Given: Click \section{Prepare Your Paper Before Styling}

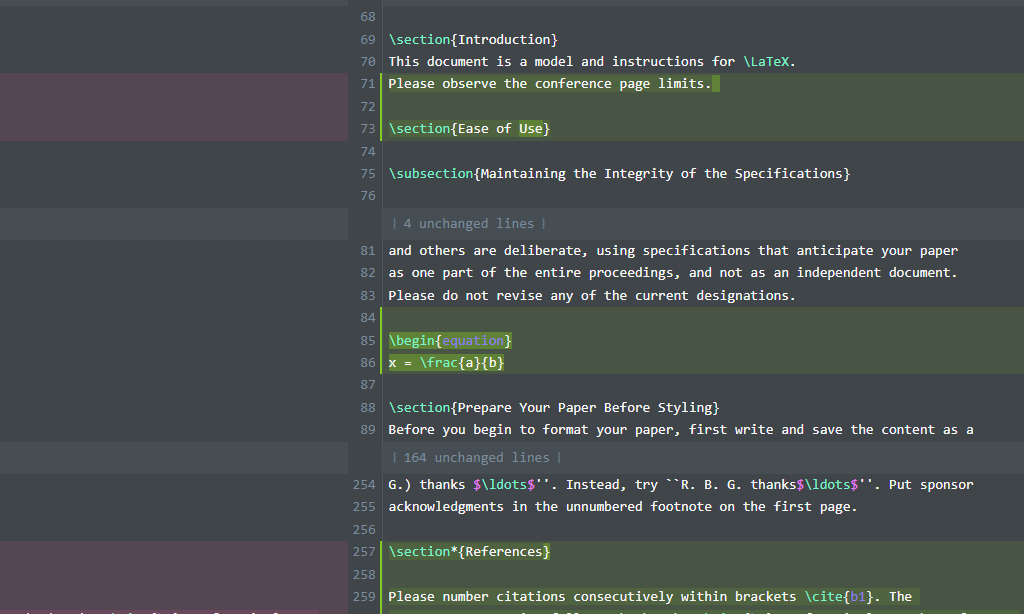Looking at the screenshot, I should [554, 407].
